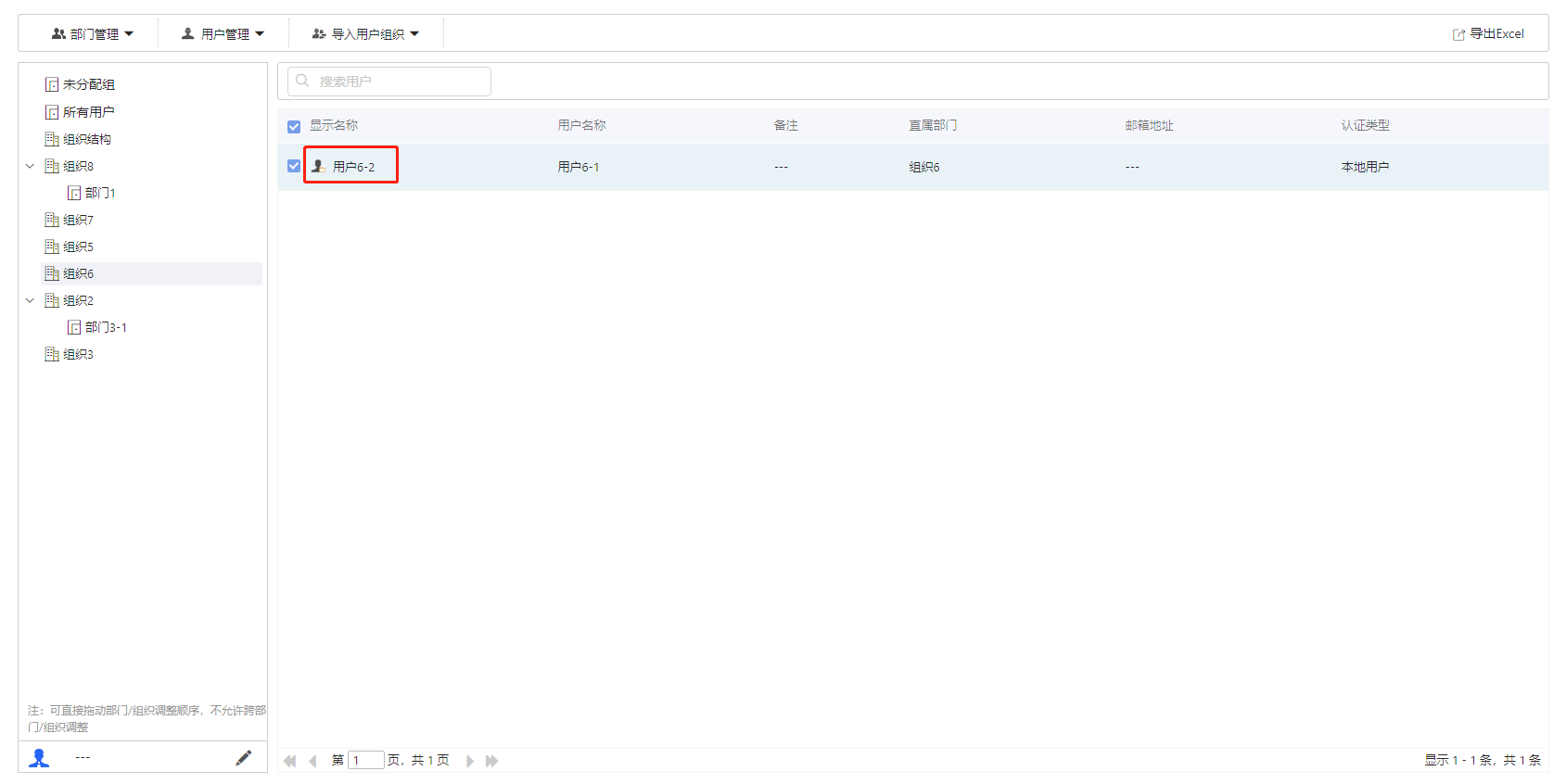Open the 导入用户组织 dropdown menu
This screenshot has width=1566, height=784.
pos(366,34)
